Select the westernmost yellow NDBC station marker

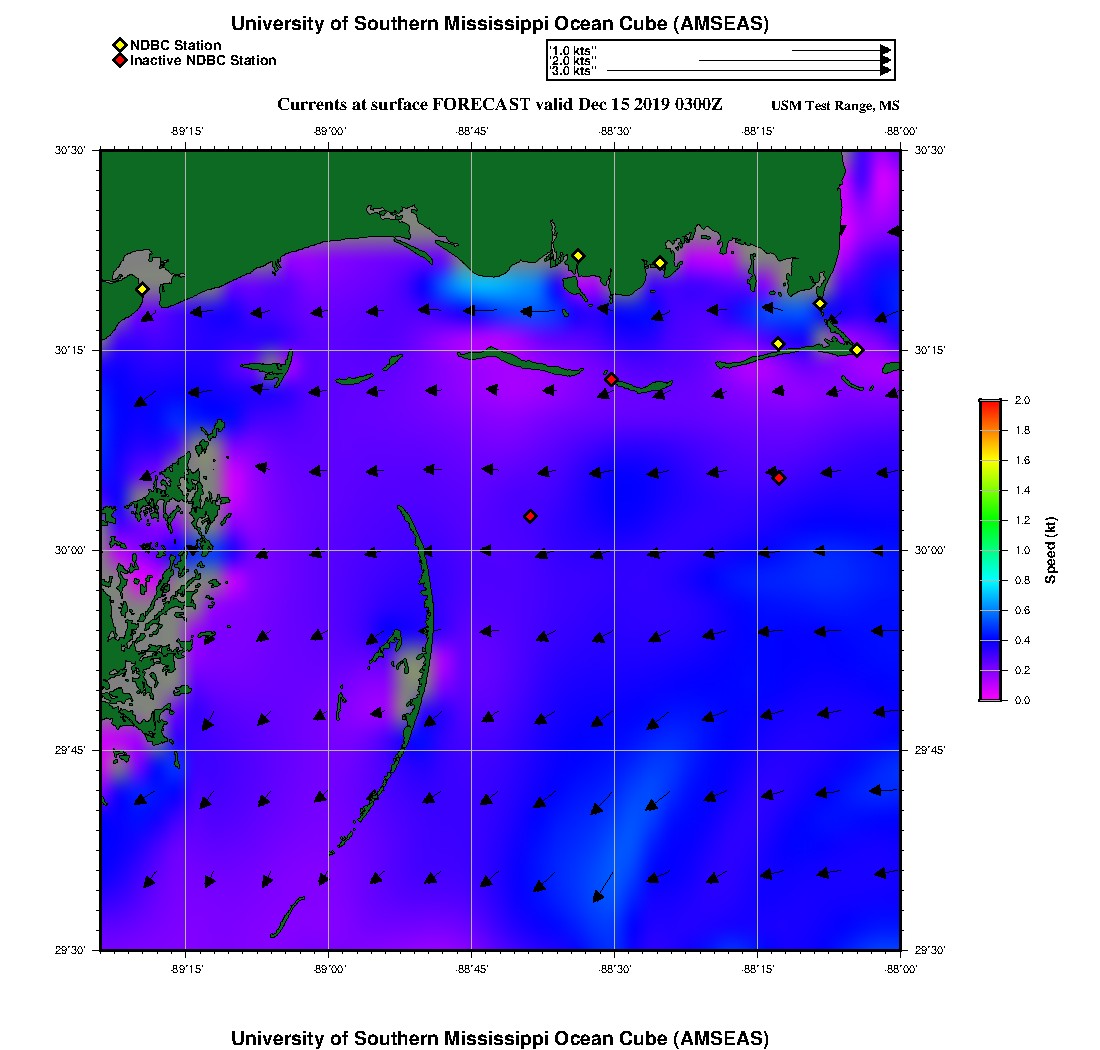click(142, 289)
